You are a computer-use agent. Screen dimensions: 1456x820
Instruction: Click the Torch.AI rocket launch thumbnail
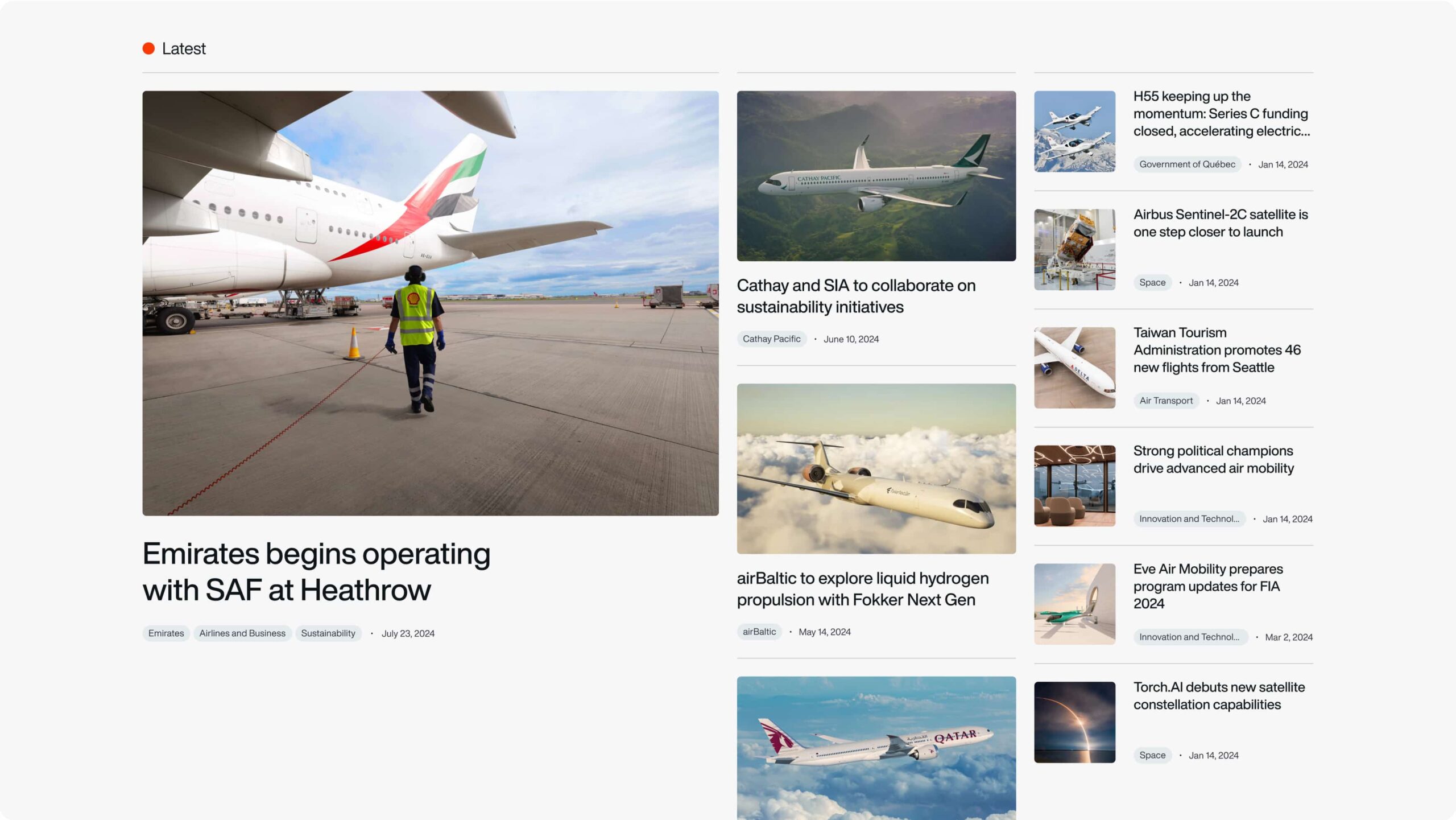[1074, 722]
